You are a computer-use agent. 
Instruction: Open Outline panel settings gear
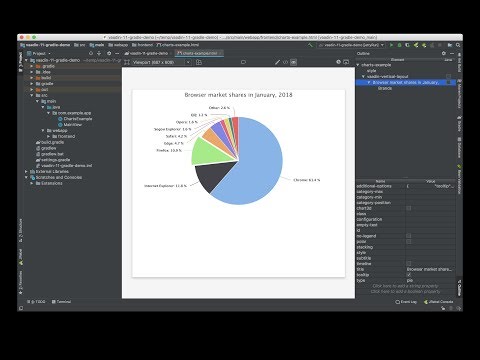coord(444,53)
